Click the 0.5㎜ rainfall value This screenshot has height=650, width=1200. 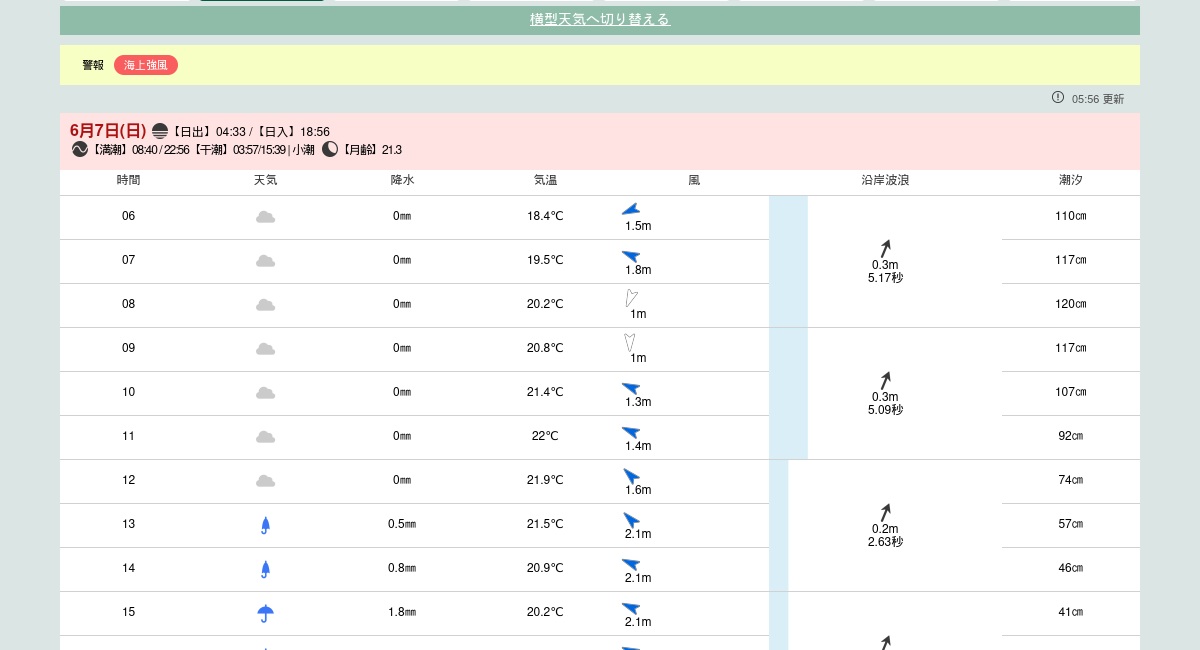click(x=402, y=525)
